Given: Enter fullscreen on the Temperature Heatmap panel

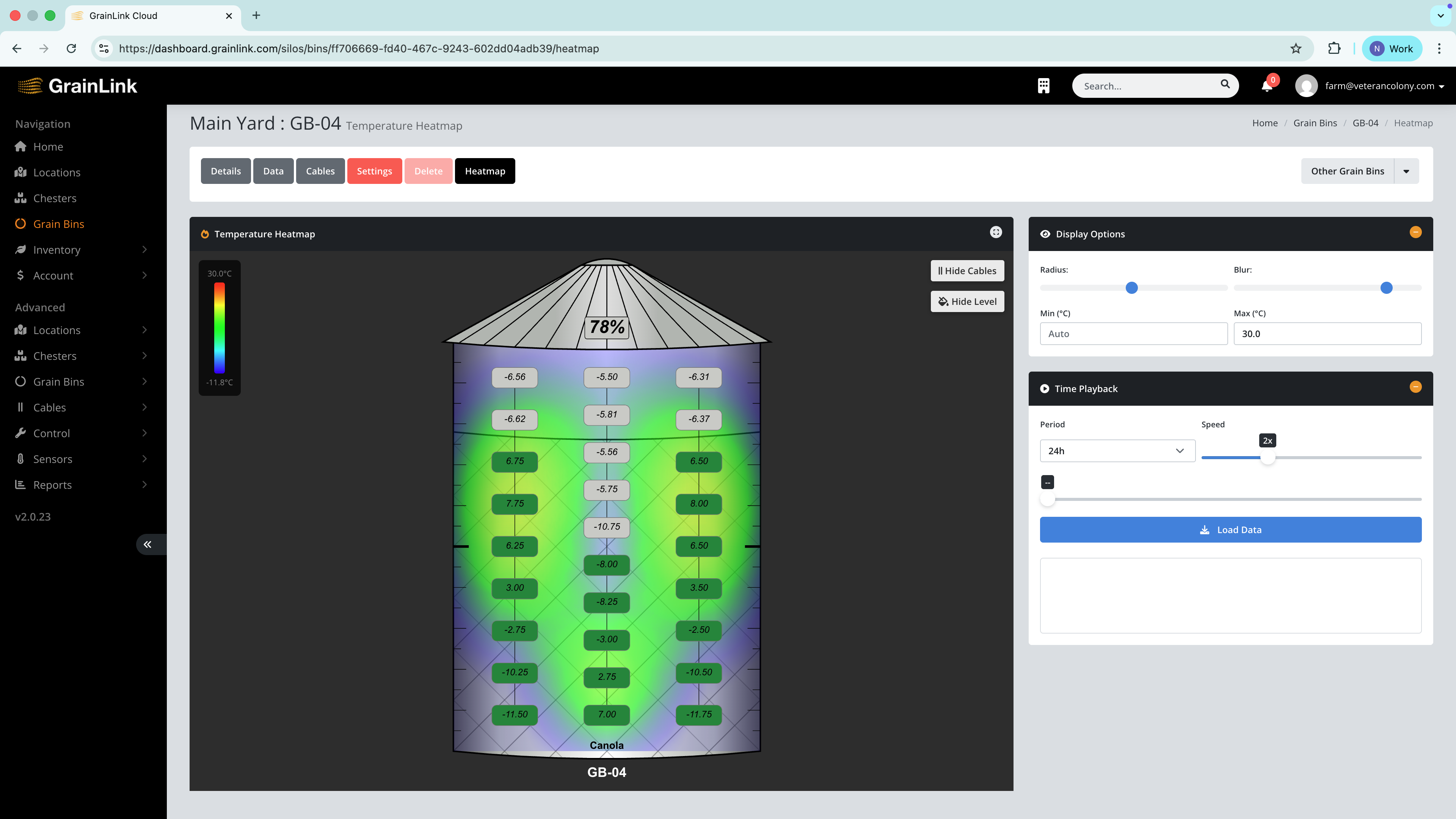Looking at the screenshot, I should click(995, 232).
